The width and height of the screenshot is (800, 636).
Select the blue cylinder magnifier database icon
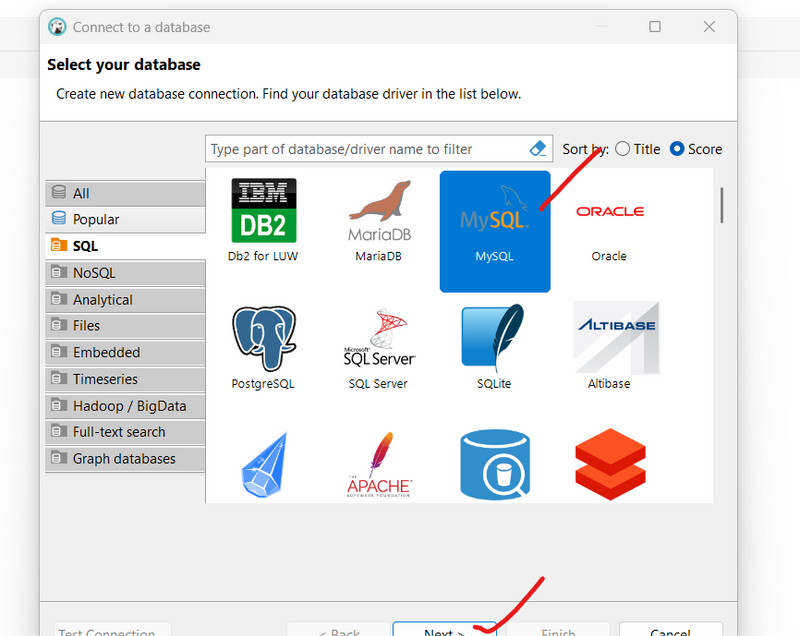pos(495,465)
